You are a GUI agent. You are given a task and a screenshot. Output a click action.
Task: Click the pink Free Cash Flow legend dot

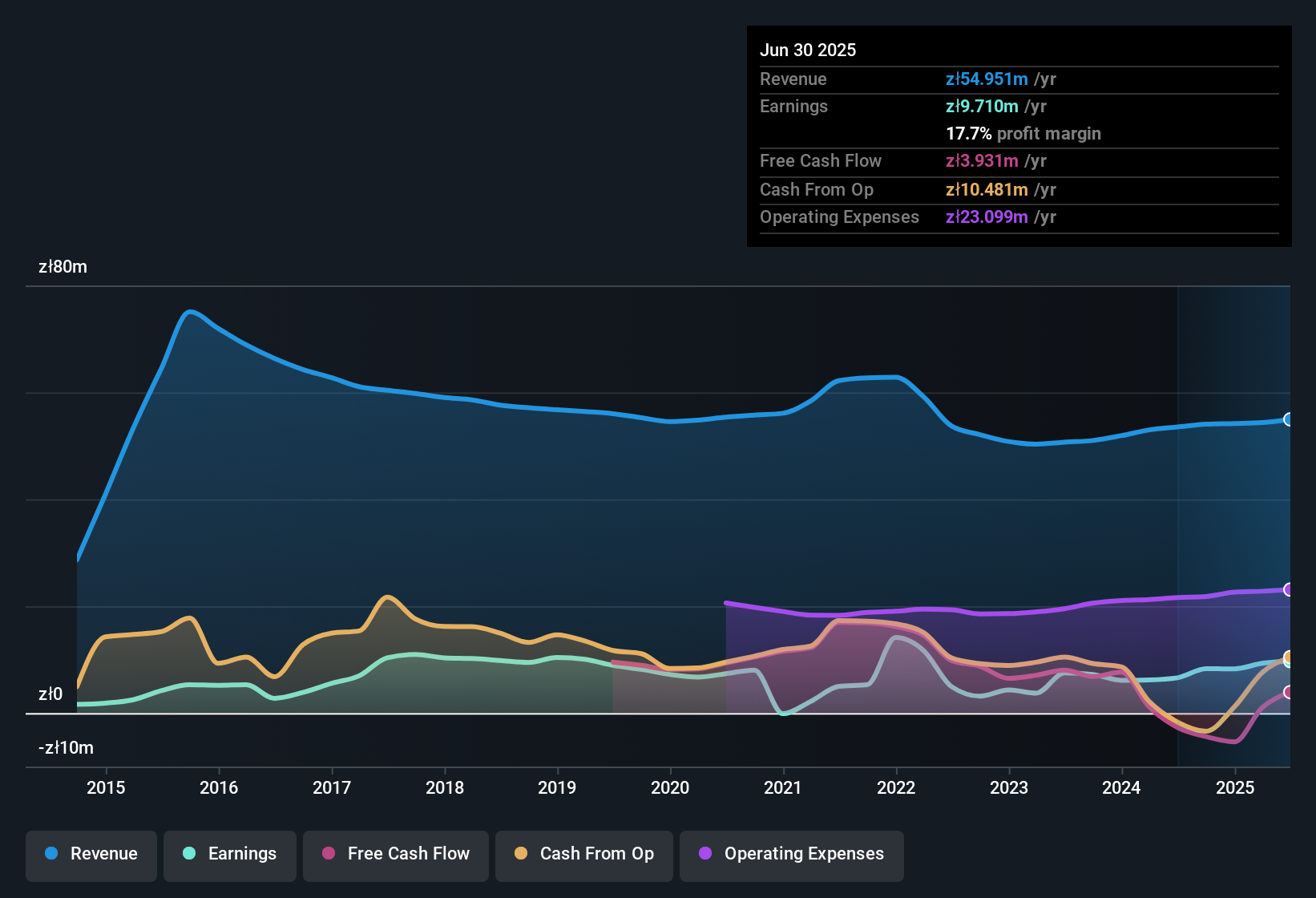pyautogui.click(x=329, y=853)
